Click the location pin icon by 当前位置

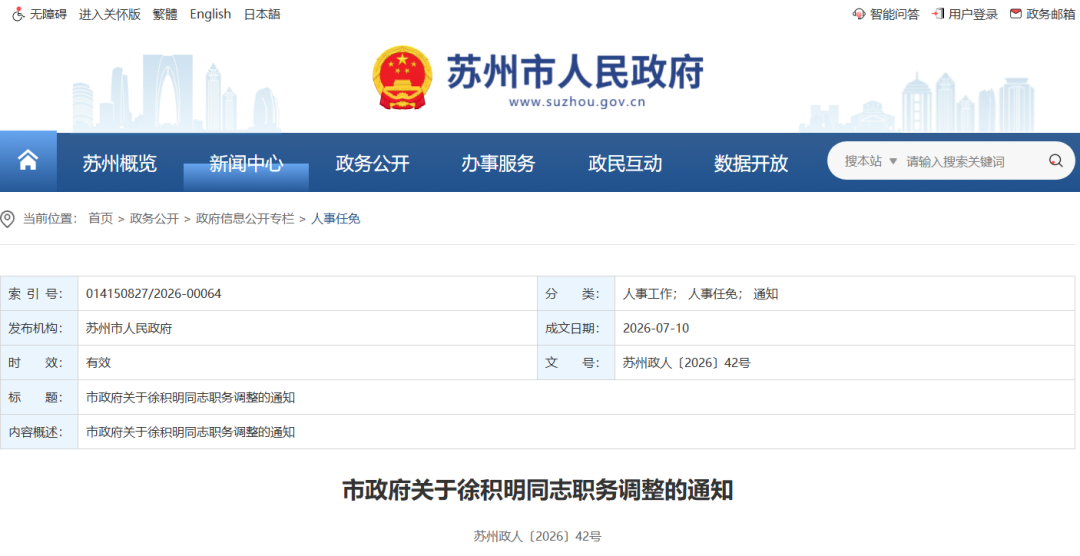(8, 219)
